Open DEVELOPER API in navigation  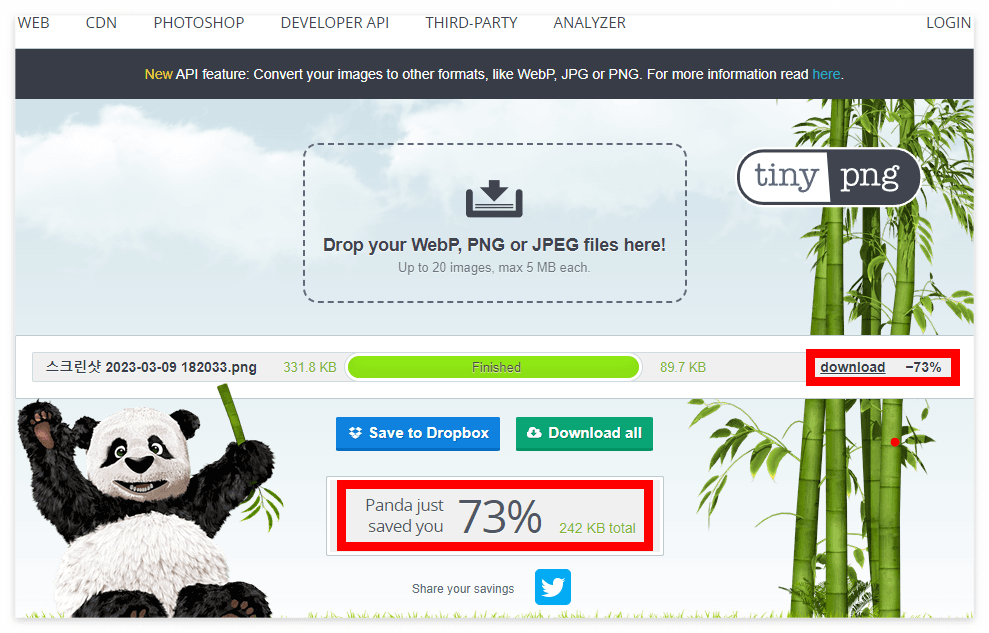pos(334,23)
